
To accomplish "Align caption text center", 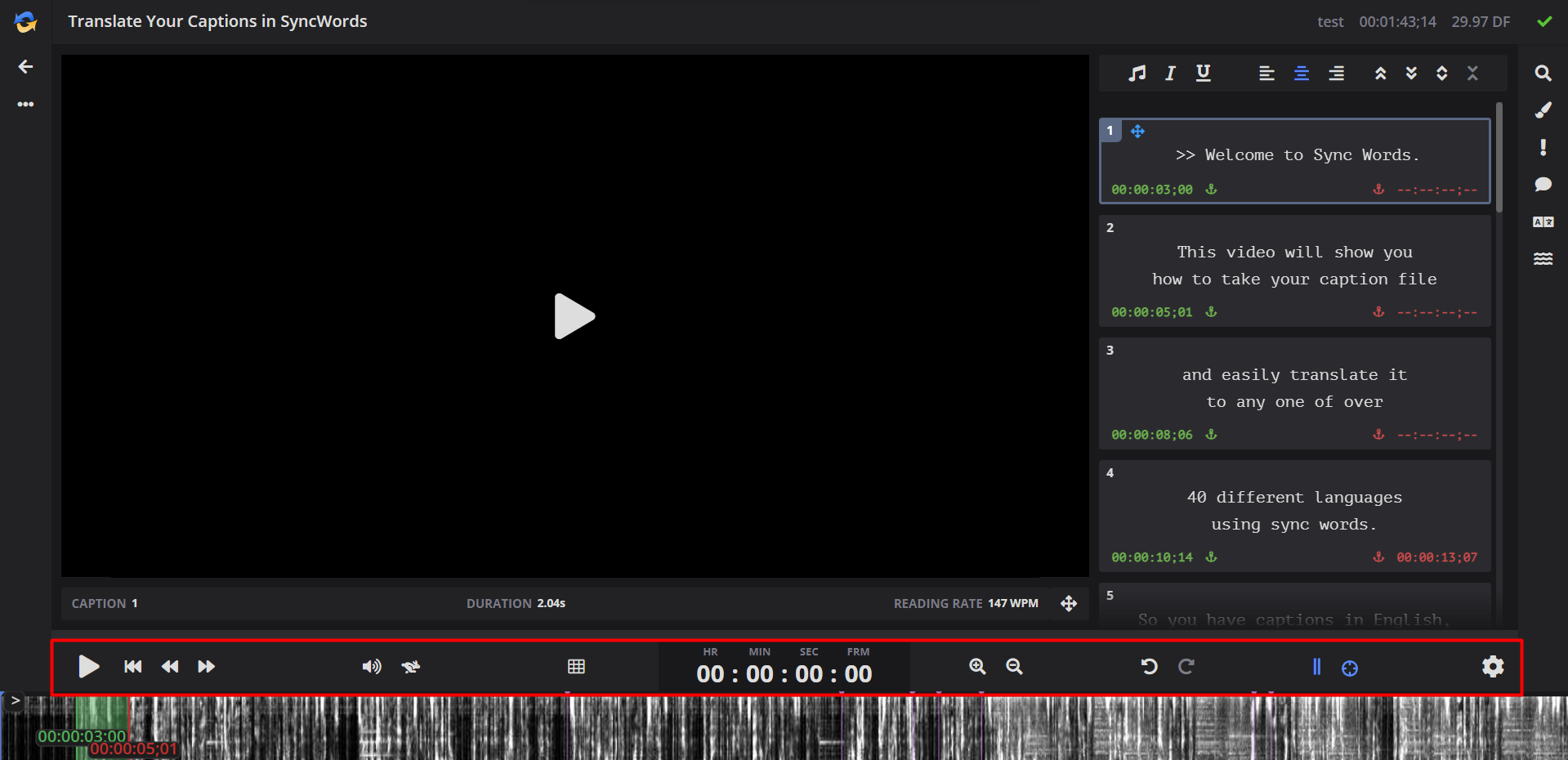I will [x=1302, y=74].
